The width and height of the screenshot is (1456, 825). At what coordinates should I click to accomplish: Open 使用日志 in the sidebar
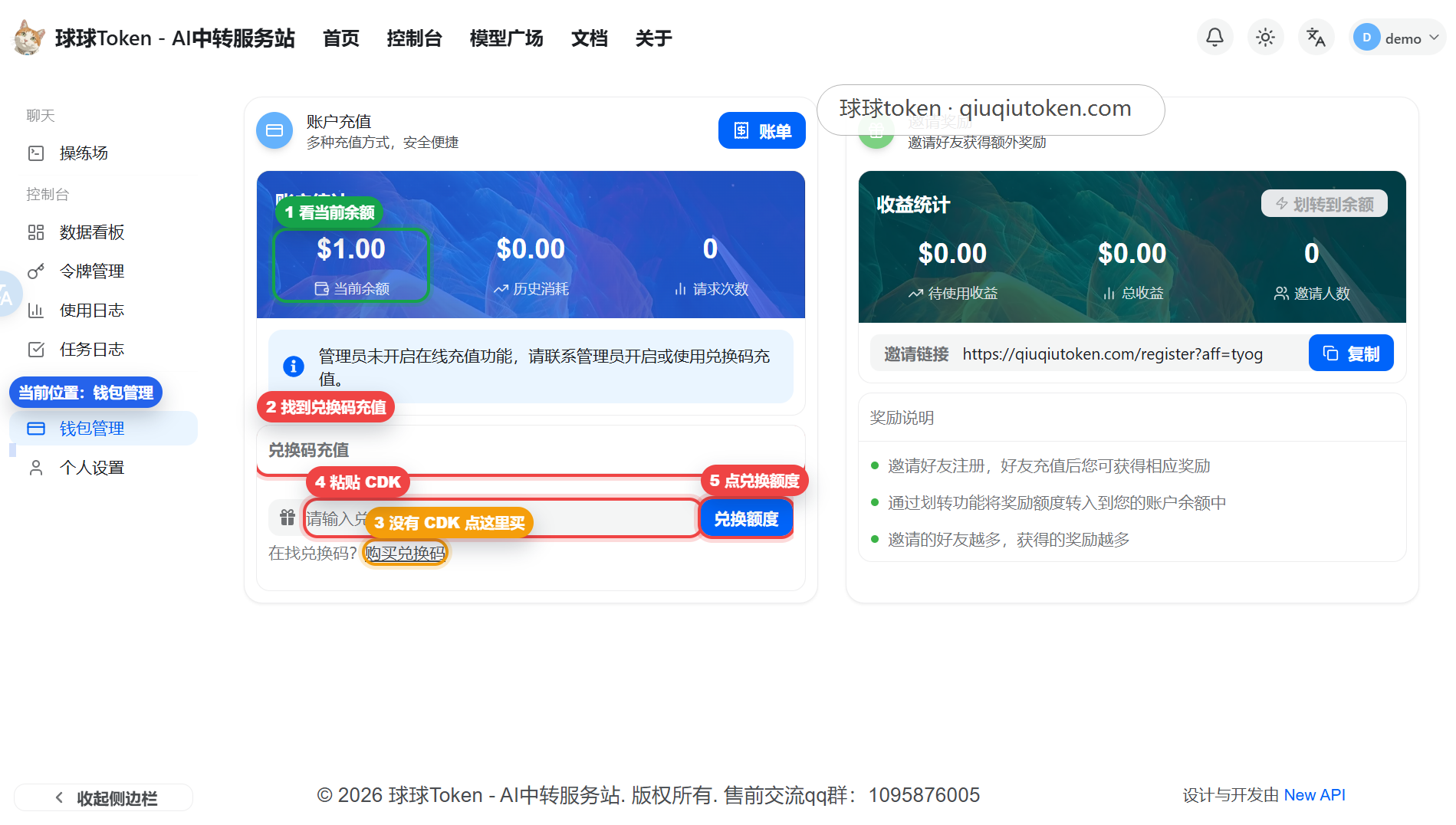coord(104,311)
